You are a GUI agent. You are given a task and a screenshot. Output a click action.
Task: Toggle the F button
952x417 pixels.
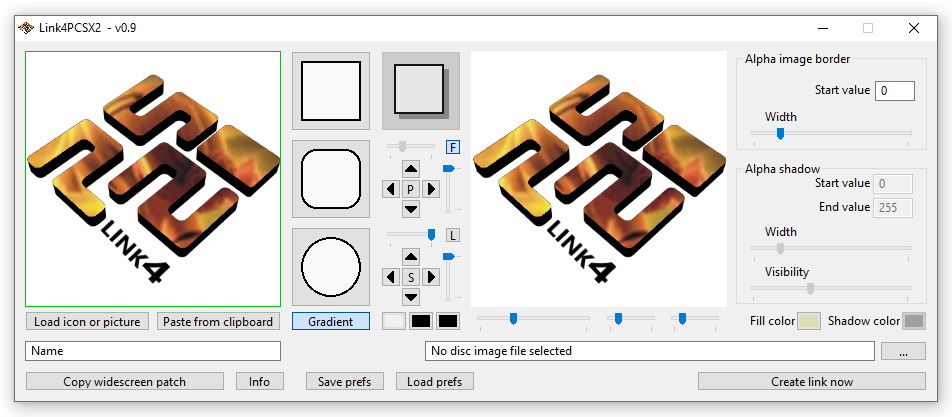(453, 147)
